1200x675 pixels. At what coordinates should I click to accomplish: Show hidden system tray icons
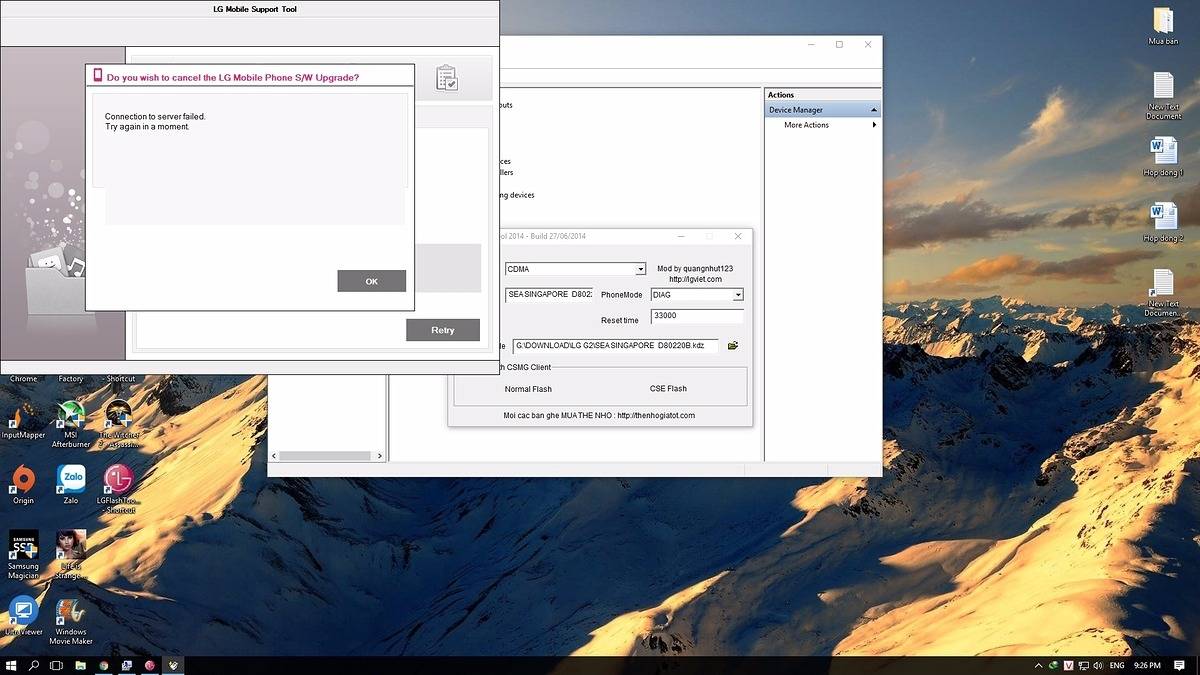coord(1037,665)
